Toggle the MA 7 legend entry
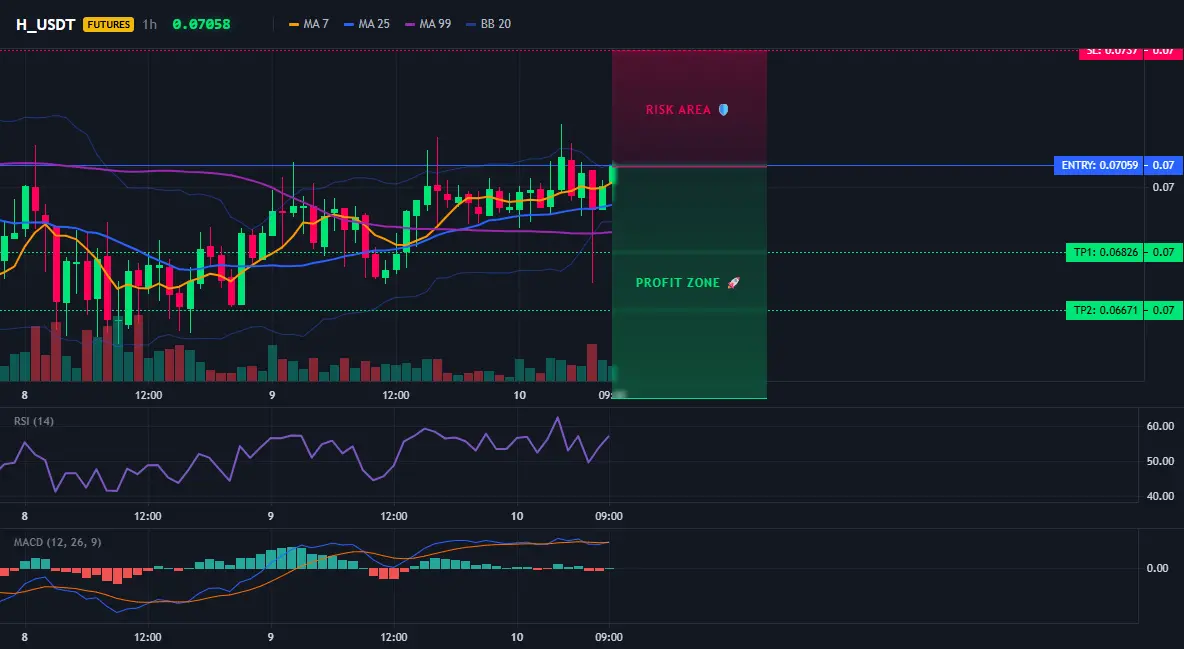This screenshot has height=649, width=1184. [x=309, y=24]
